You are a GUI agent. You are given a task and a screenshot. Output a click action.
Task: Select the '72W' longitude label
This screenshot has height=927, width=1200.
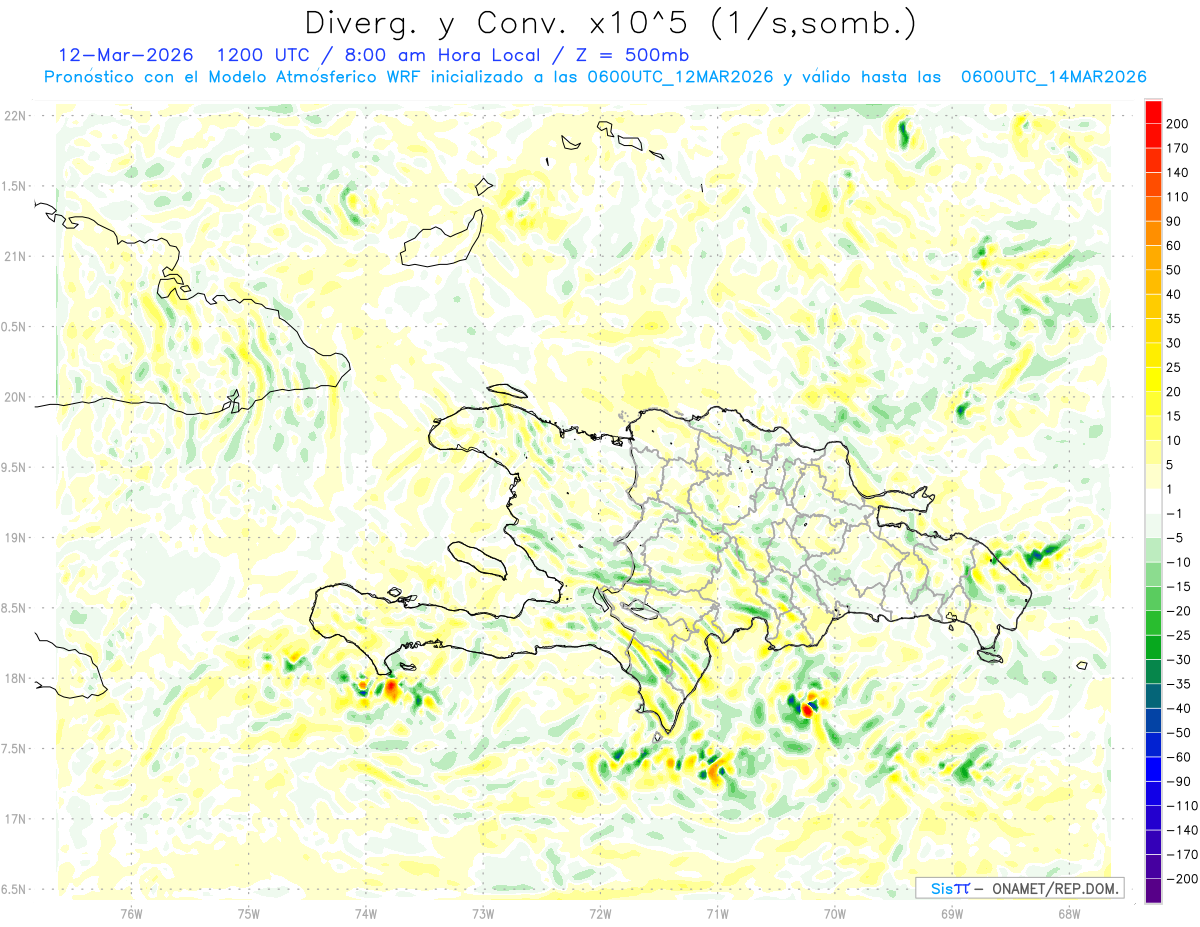(600, 912)
